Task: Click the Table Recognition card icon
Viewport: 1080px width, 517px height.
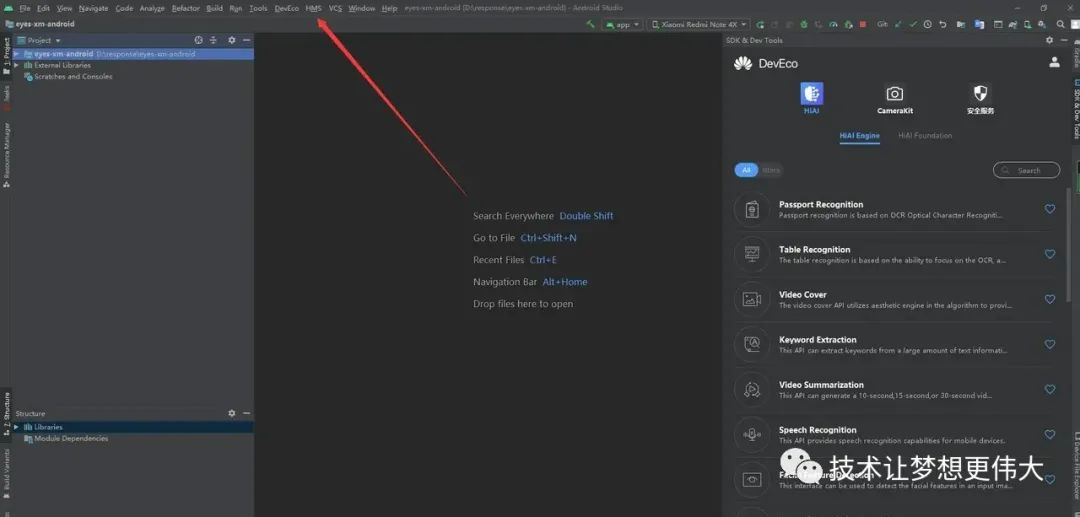Action: click(x=751, y=254)
